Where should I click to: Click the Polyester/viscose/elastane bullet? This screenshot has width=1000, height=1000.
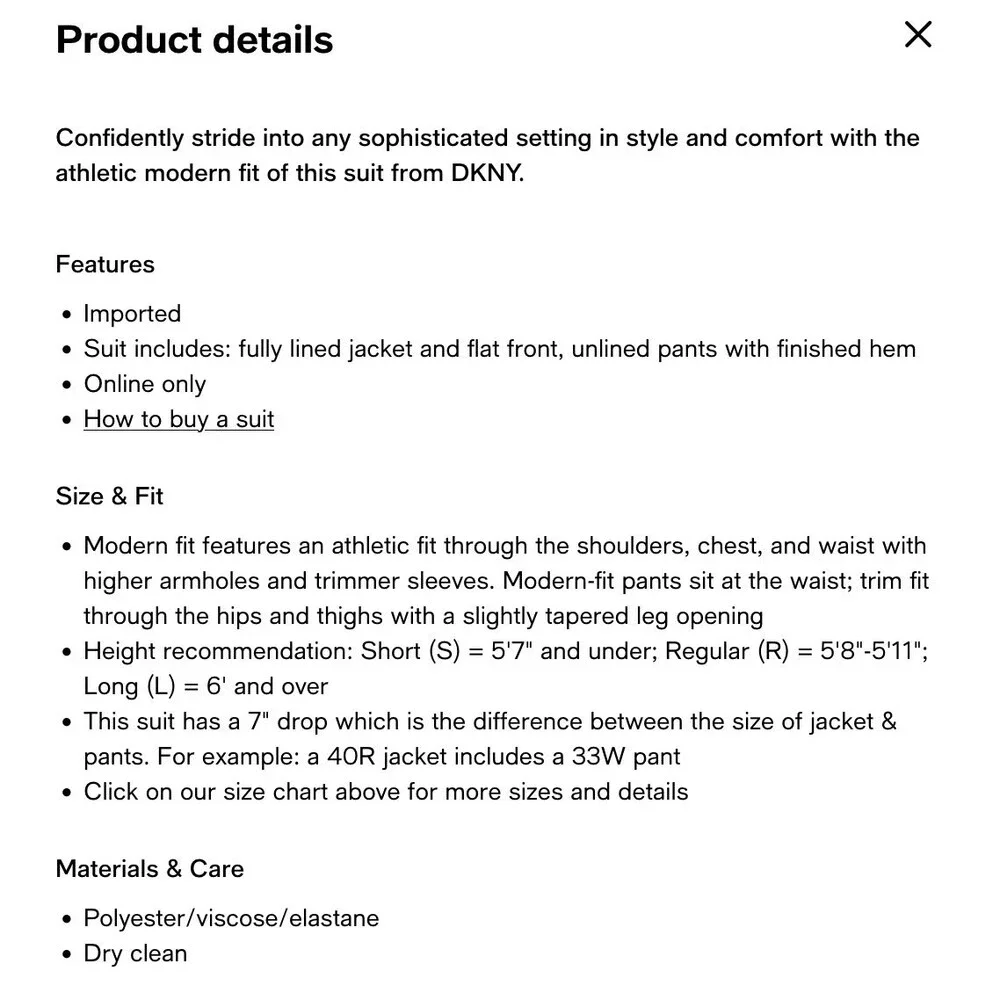[232, 918]
